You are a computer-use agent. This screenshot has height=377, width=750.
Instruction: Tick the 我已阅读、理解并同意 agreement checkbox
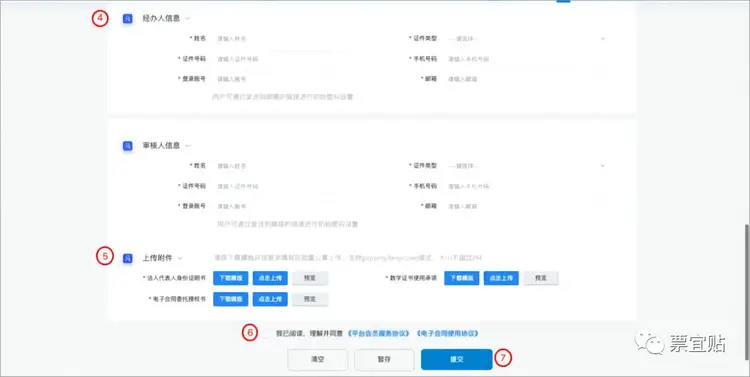[268, 333]
